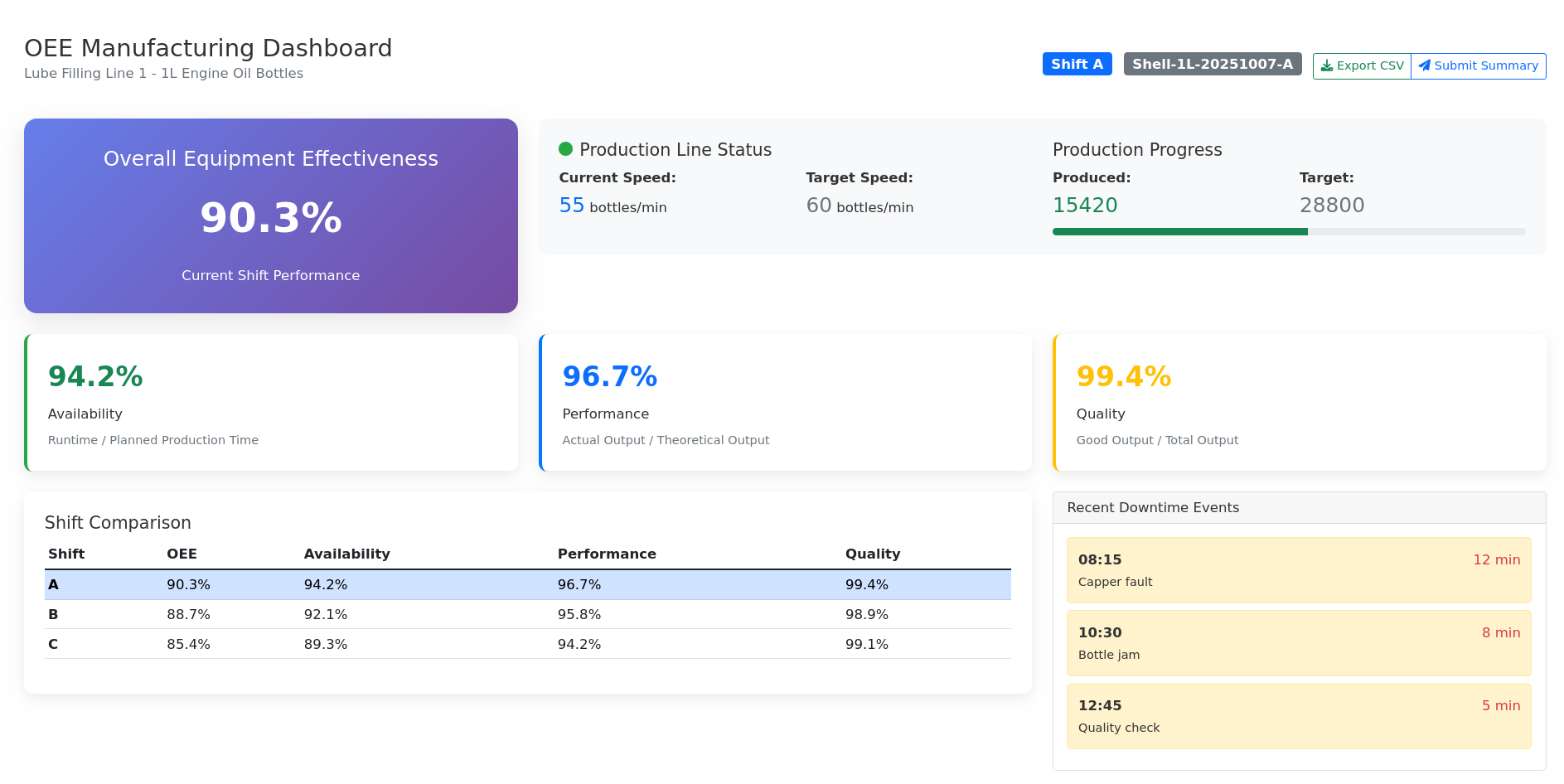Submit Summary for the current shift
The image size is (1564, 784).
pos(1478,65)
